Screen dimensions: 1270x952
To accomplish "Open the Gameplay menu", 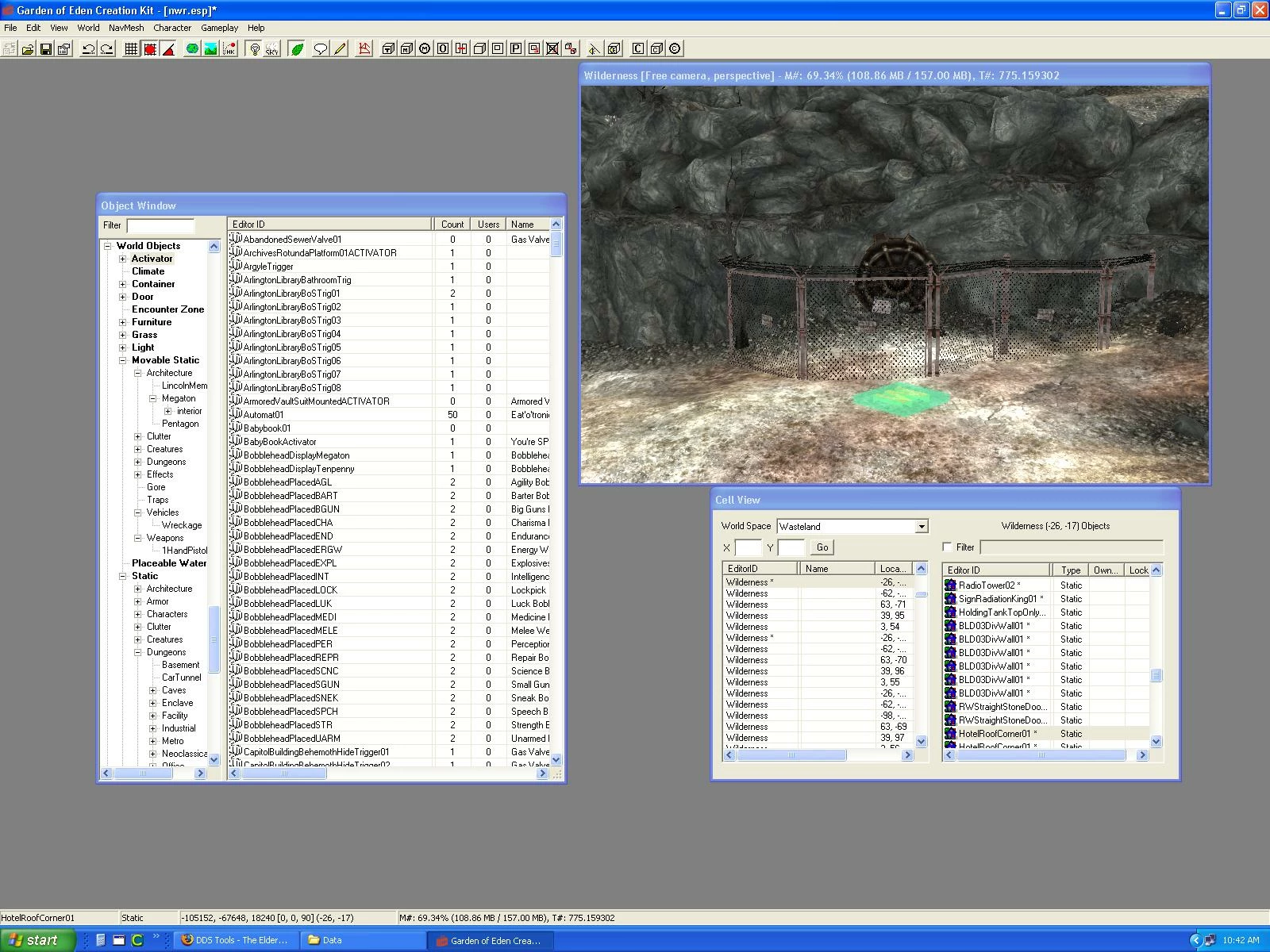I will click(x=219, y=28).
